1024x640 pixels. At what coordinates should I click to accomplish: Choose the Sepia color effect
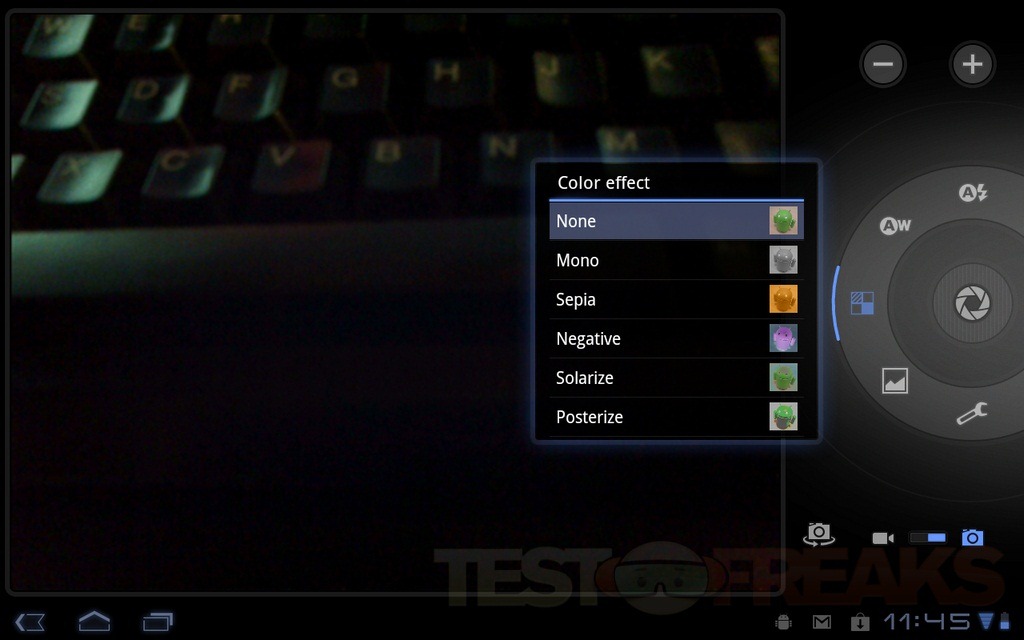pos(676,299)
